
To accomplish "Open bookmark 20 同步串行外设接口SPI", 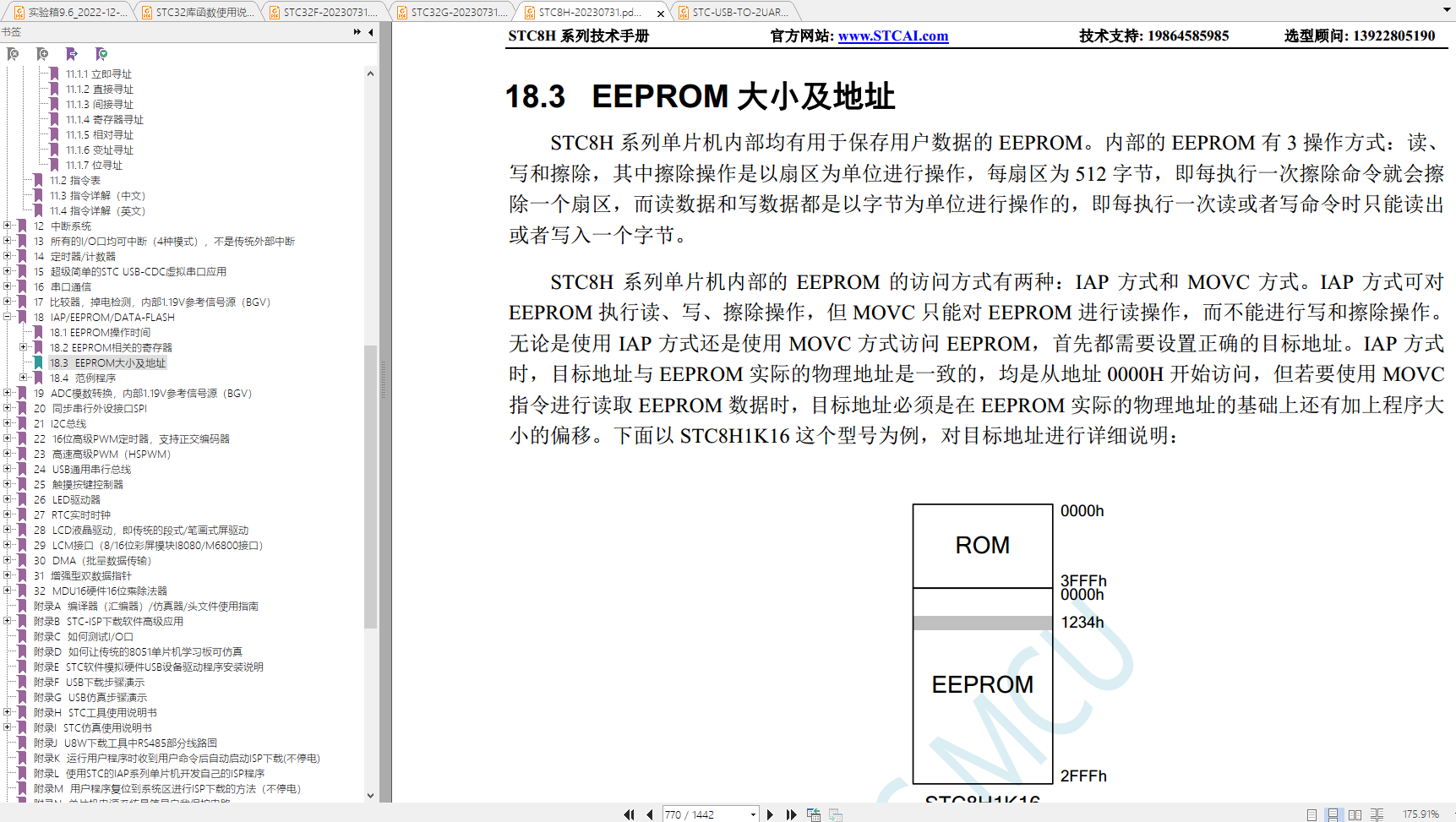I will click(x=90, y=409).
